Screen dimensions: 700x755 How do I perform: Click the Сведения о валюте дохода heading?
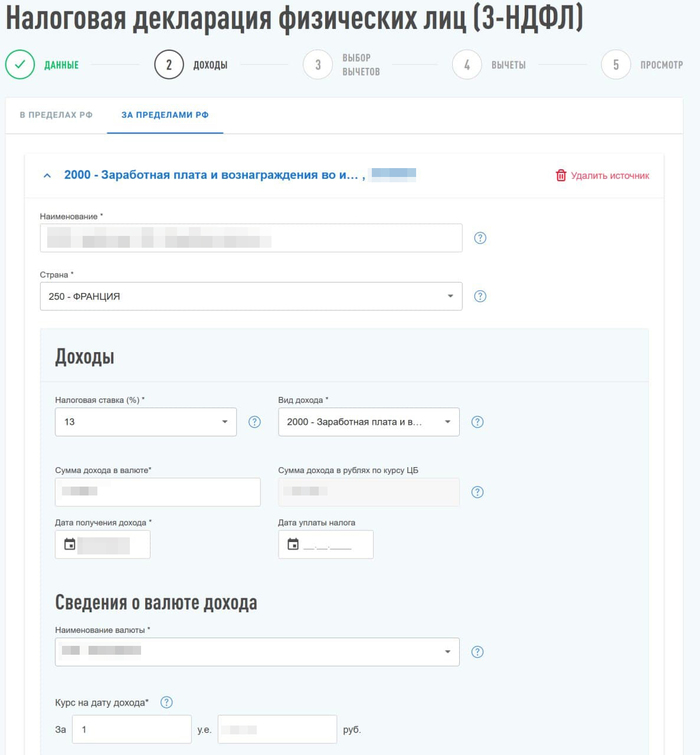(156, 603)
